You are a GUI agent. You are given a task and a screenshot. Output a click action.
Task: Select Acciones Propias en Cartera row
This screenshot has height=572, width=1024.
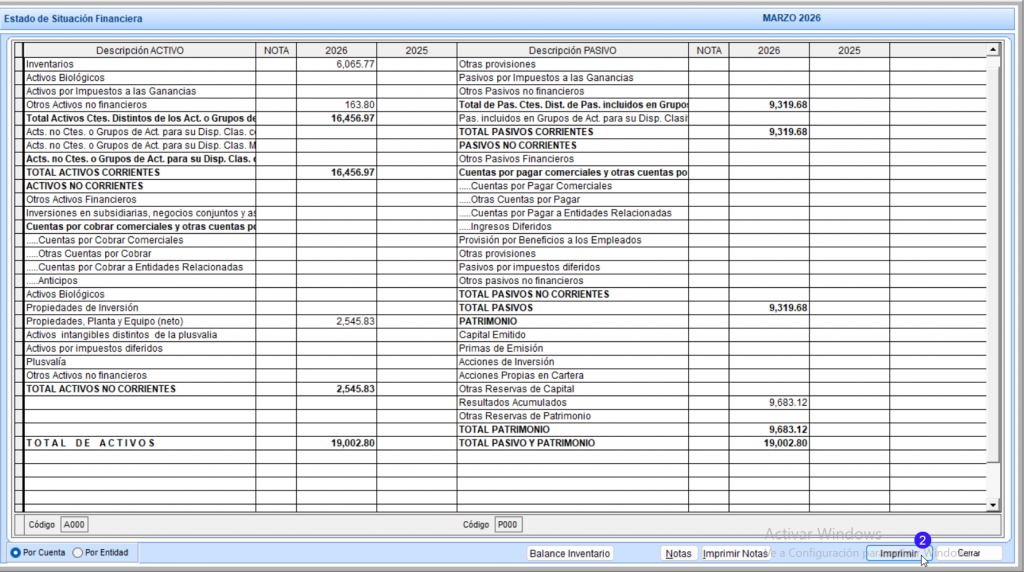click(x=573, y=375)
